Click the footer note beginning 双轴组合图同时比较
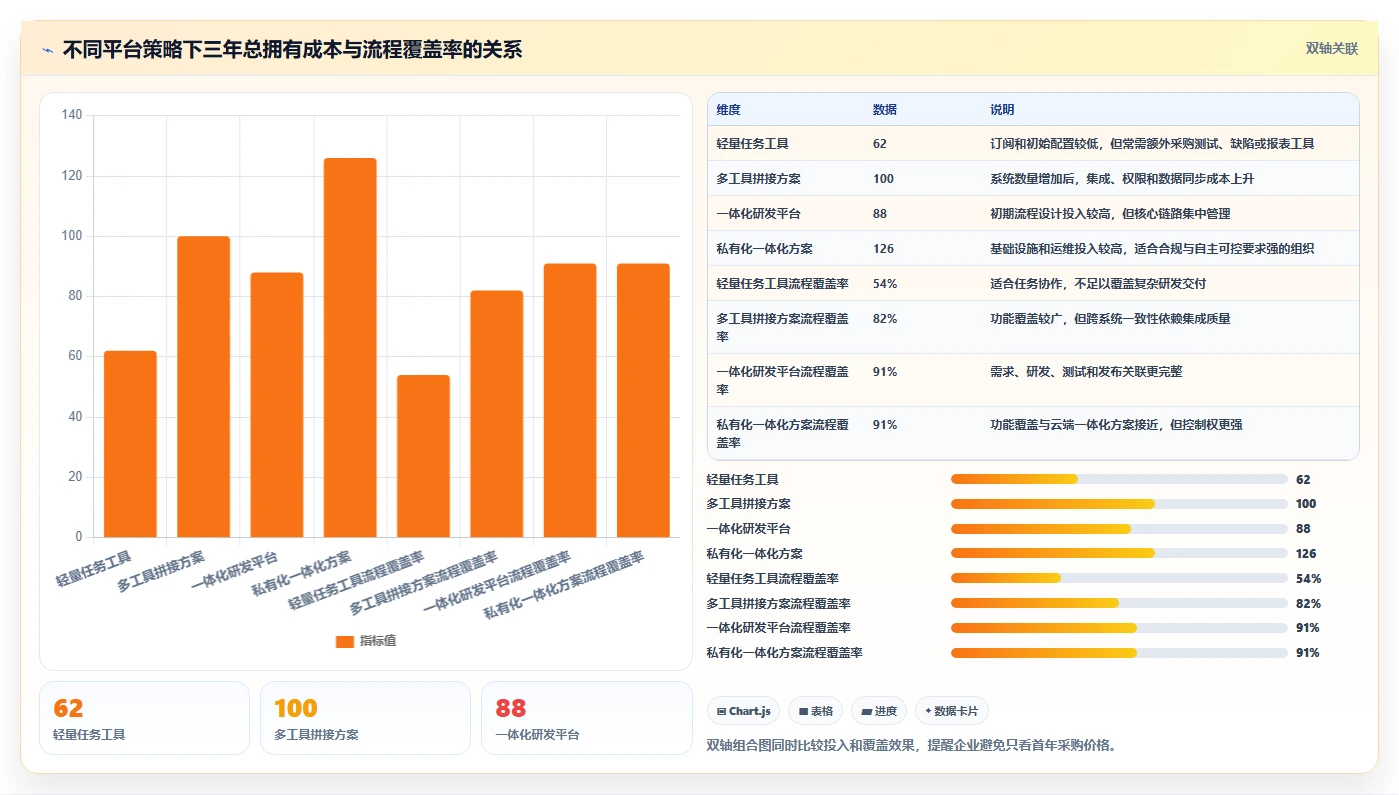Image resolution: width=1399 pixels, height=795 pixels. click(x=911, y=745)
